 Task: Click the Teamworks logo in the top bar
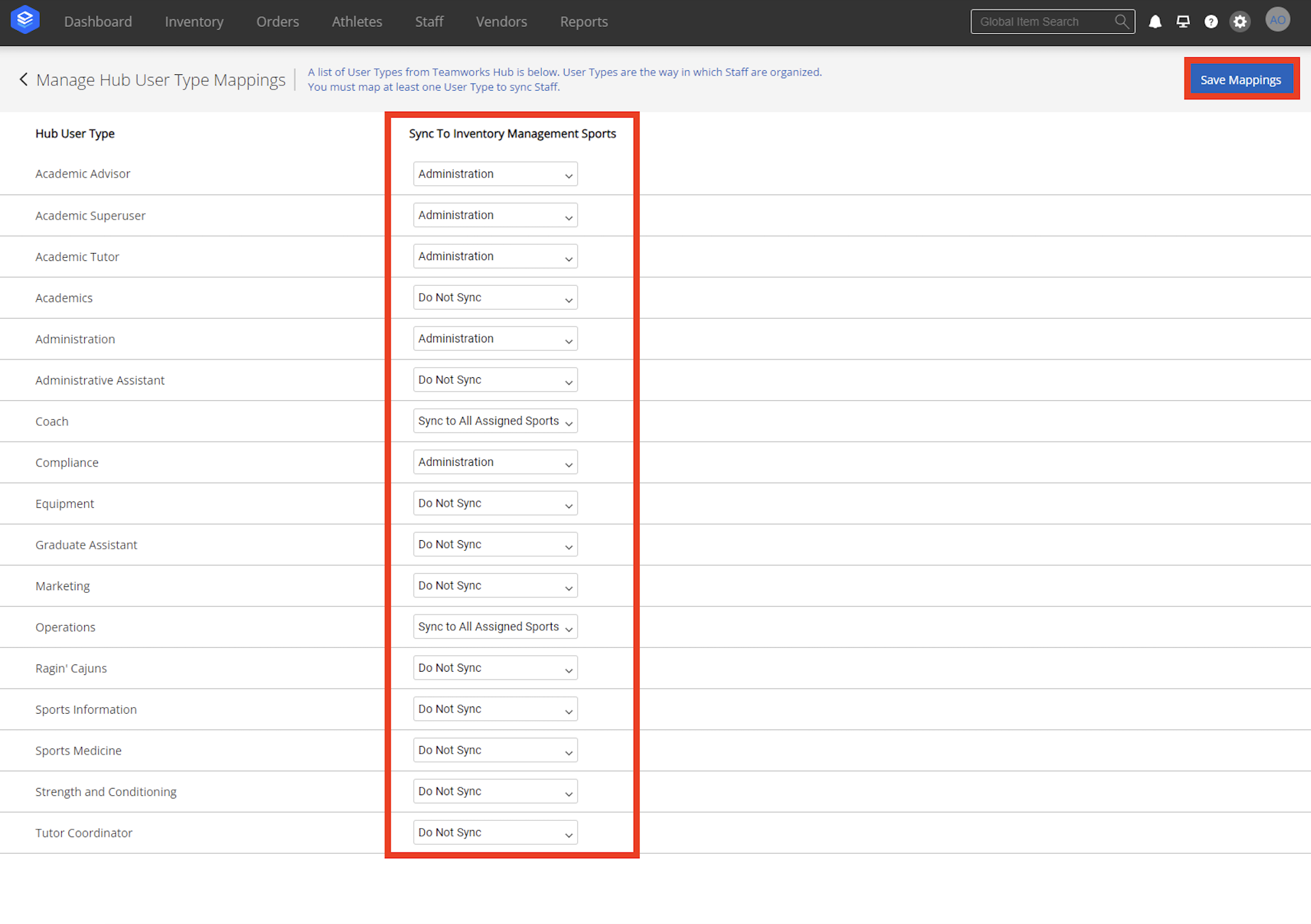coord(25,19)
